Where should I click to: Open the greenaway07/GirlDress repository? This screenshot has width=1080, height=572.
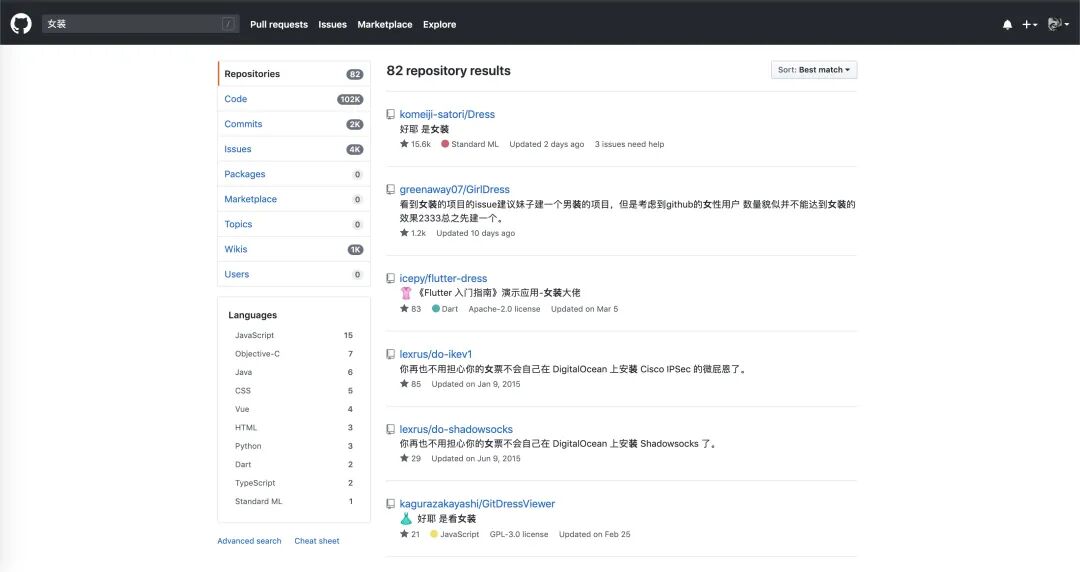[455, 190]
